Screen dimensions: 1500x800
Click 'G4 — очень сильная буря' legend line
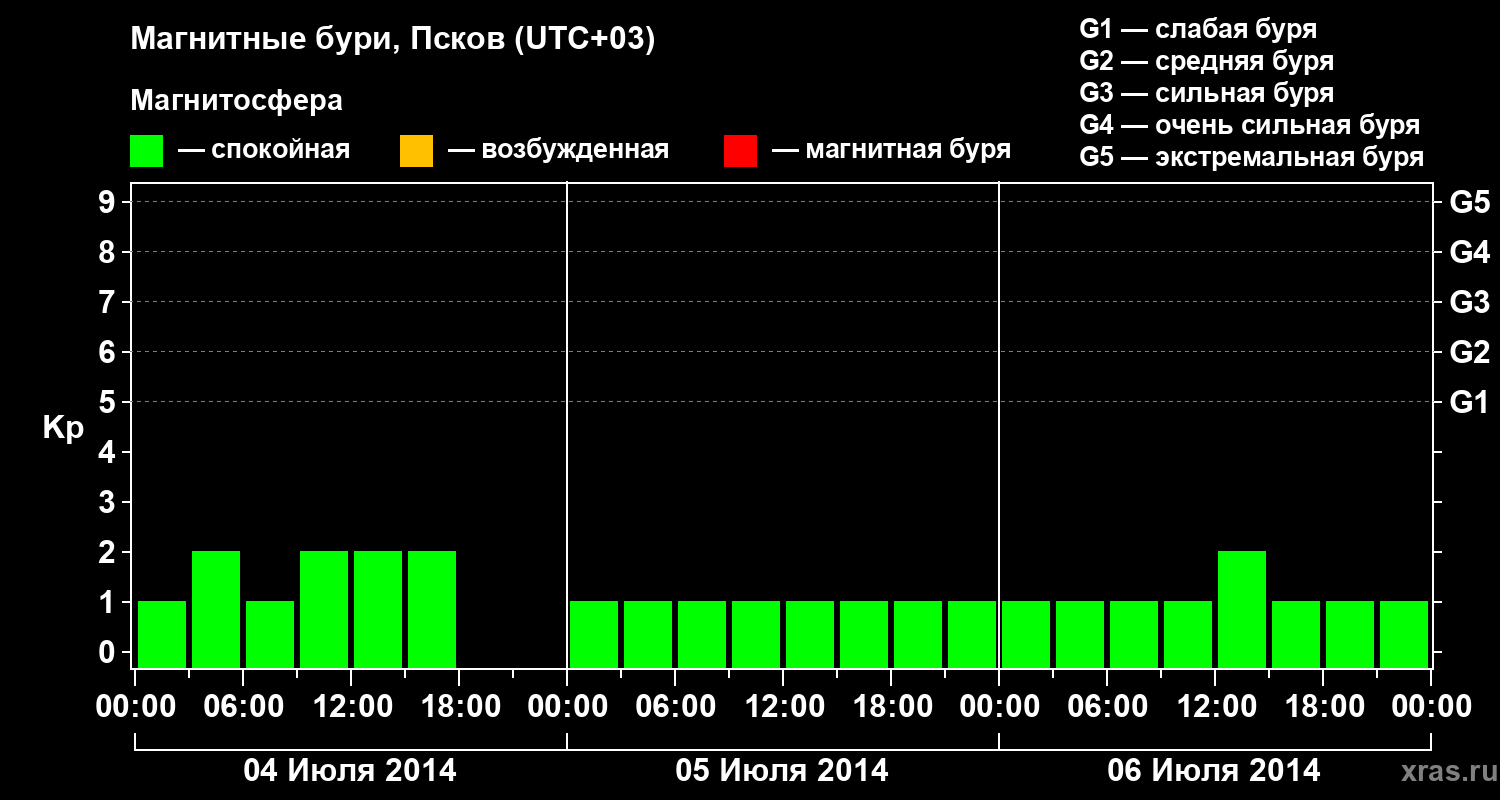tap(1250, 125)
